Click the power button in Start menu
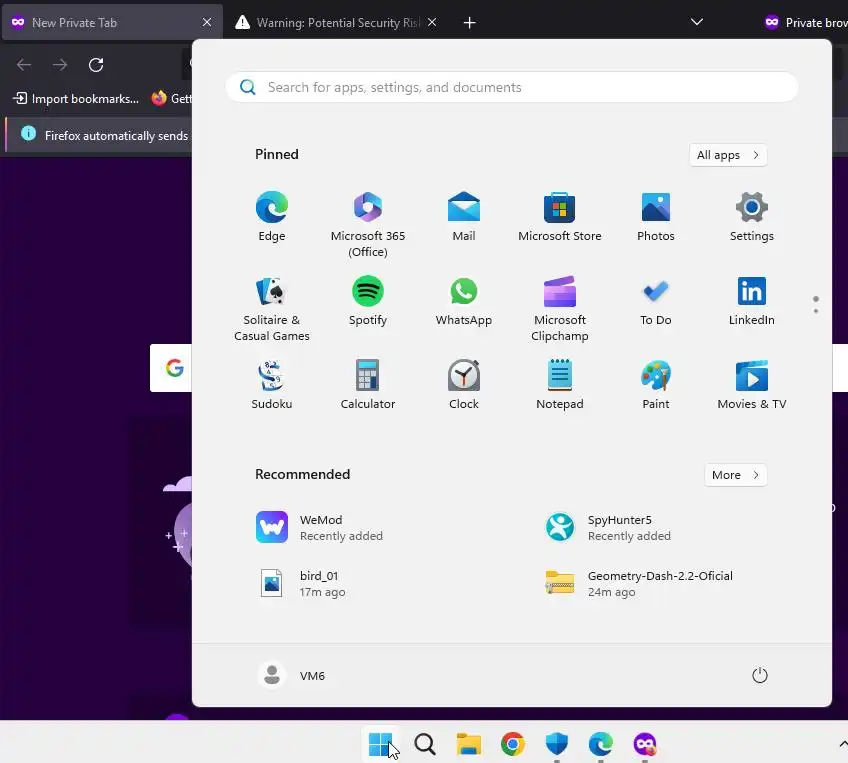Screen dimensions: 848x763 (x=759, y=675)
